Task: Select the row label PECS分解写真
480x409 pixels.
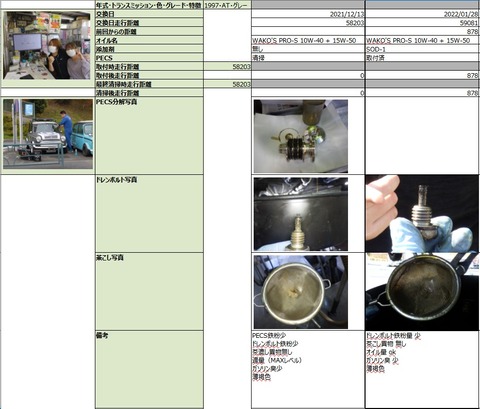Action: 149,136
